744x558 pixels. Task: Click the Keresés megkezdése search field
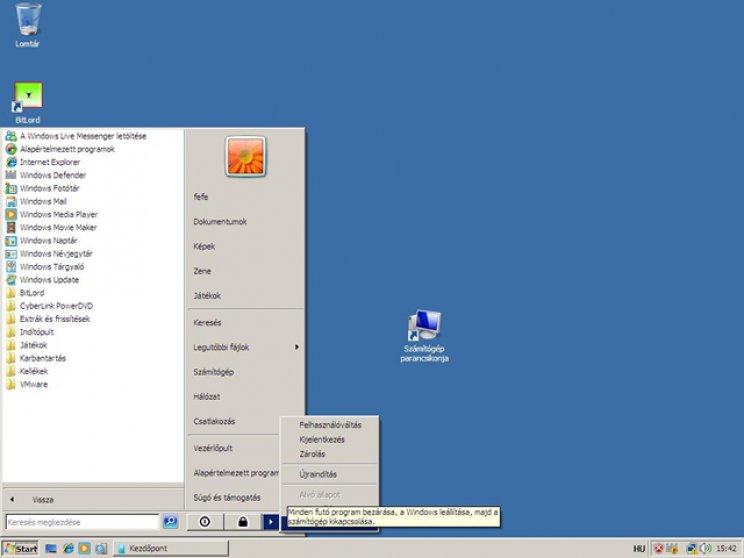[x=82, y=522]
